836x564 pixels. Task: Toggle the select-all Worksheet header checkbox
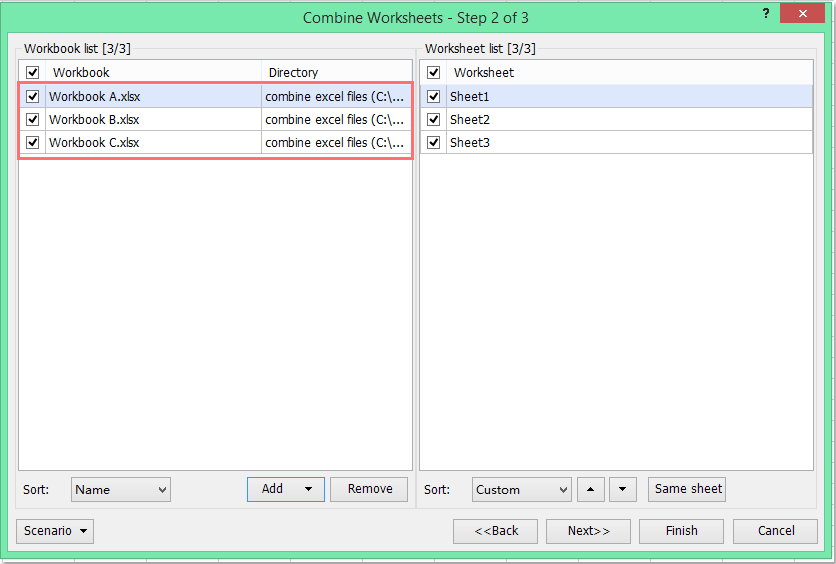(434, 73)
